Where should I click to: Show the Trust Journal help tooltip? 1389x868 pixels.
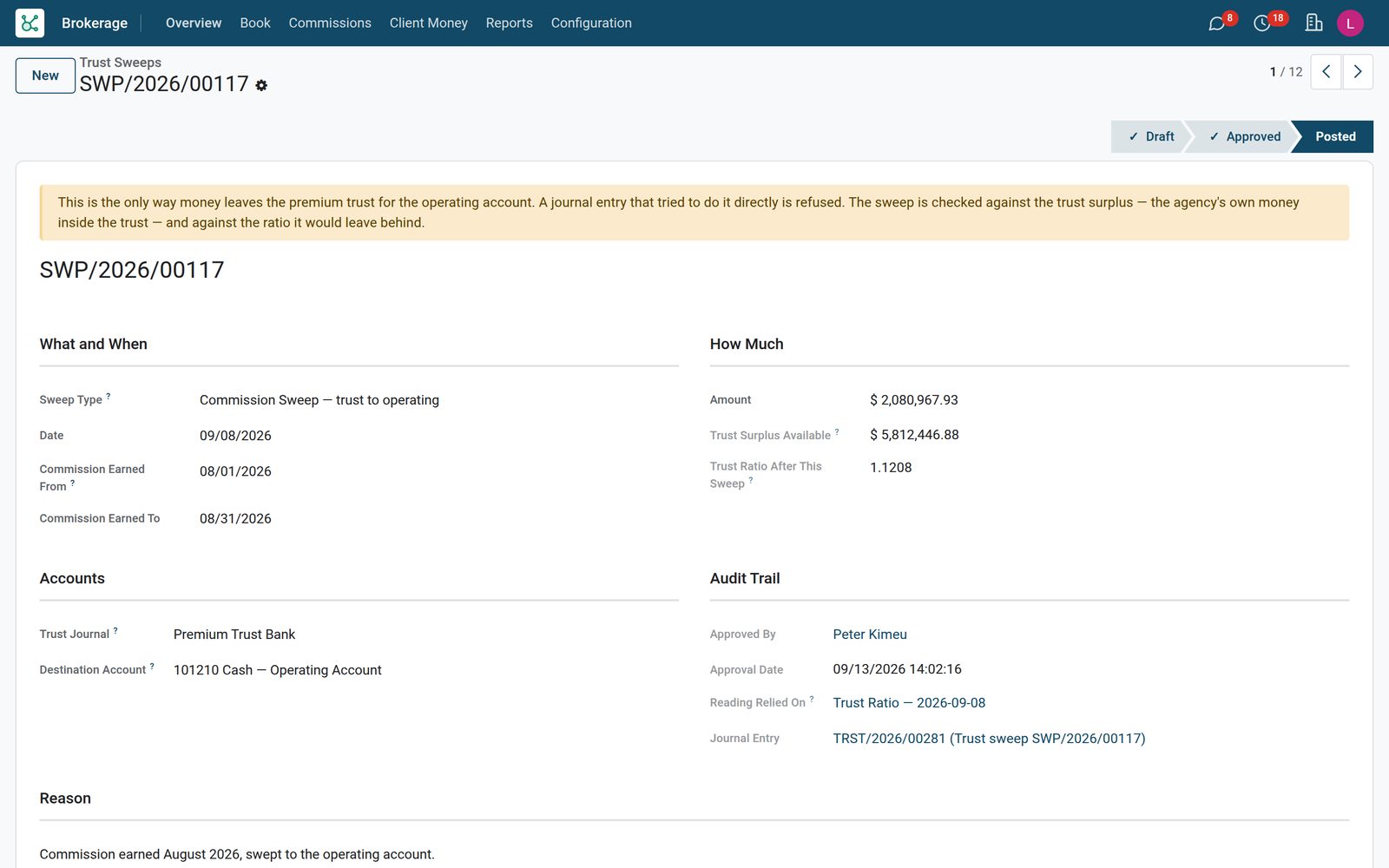click(x=115, y=630)
